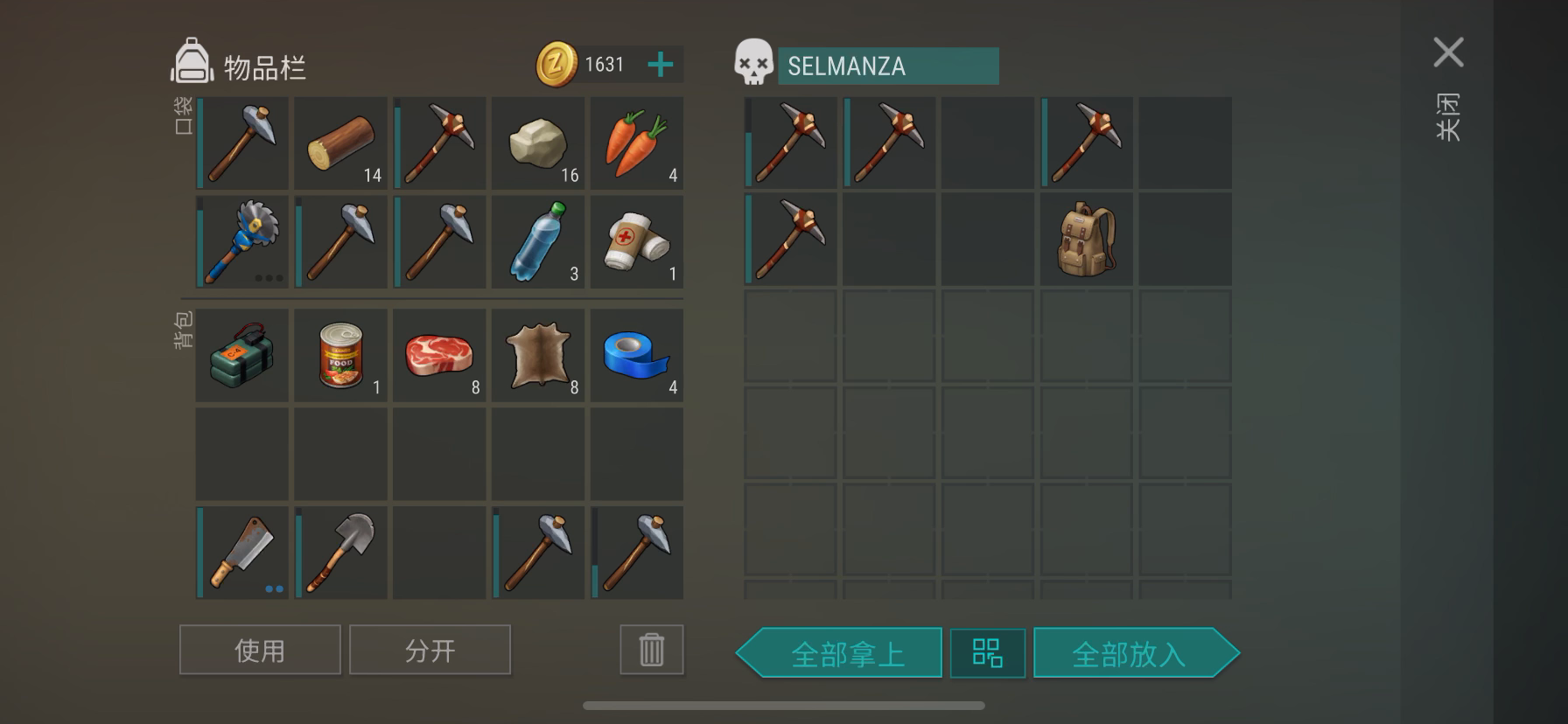Viewport: 1568px width, 724px height.
Task: Click the plus icon to add coins
Action: [x=661, y=65]
